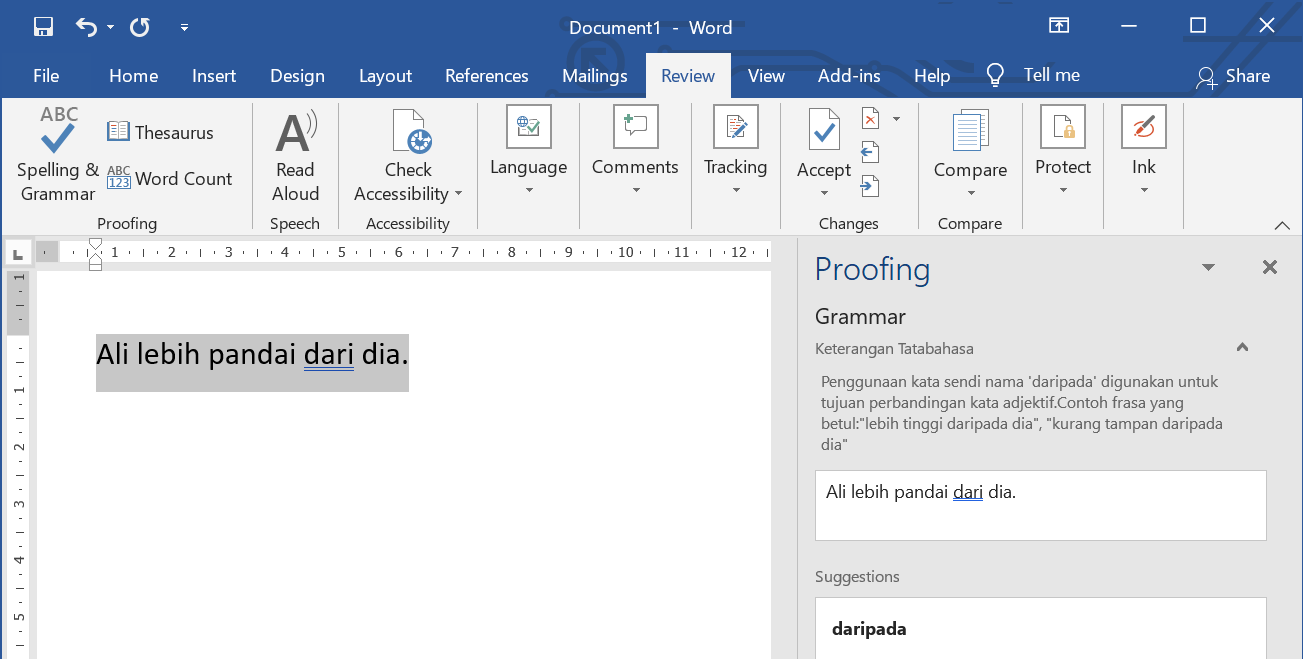Open the Proofing pane options arrow
Viewport: 1303px width, 659px height.
pos(1208,267)
